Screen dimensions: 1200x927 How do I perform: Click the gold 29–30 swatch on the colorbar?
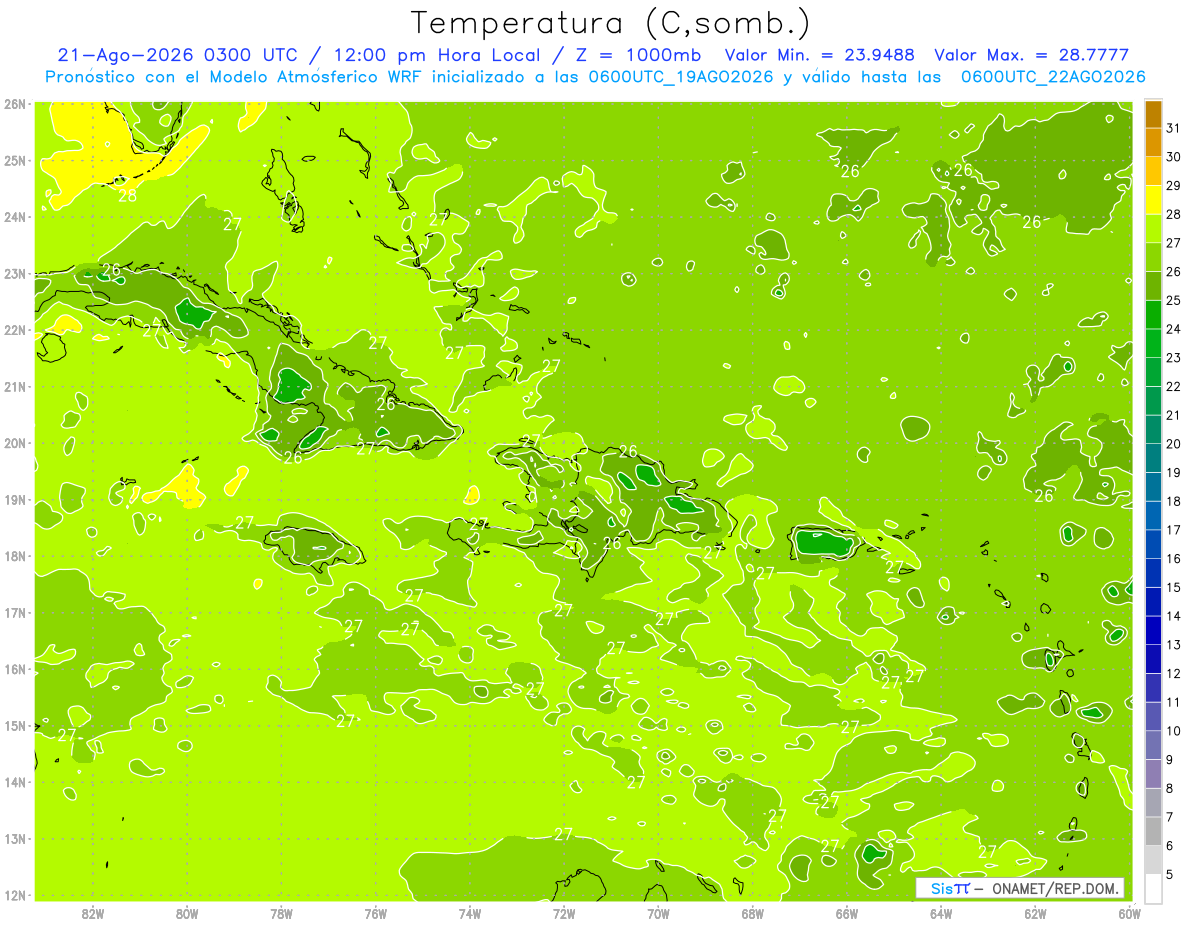coord(1153,172)
